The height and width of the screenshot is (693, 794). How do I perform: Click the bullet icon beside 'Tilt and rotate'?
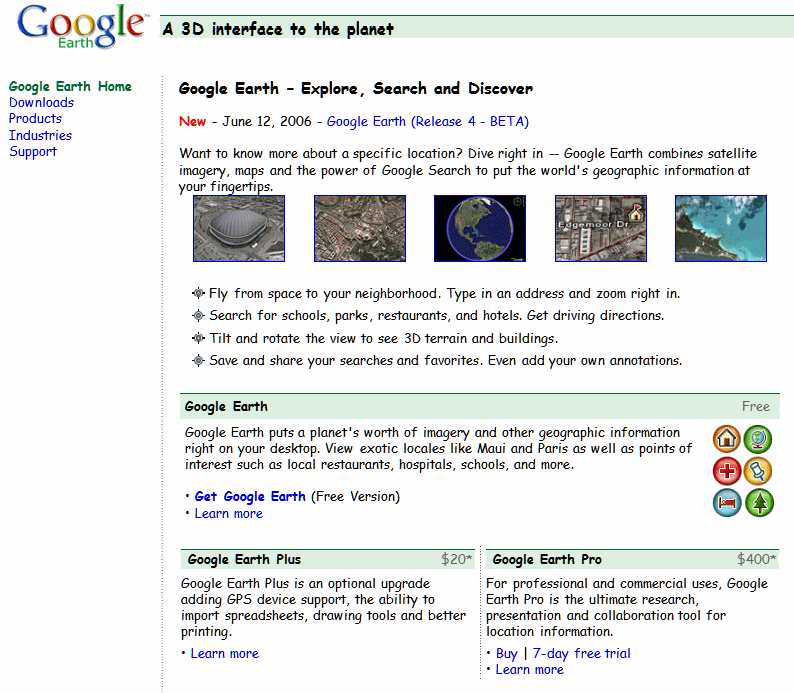pyautogui.click(x=198, y=338)
